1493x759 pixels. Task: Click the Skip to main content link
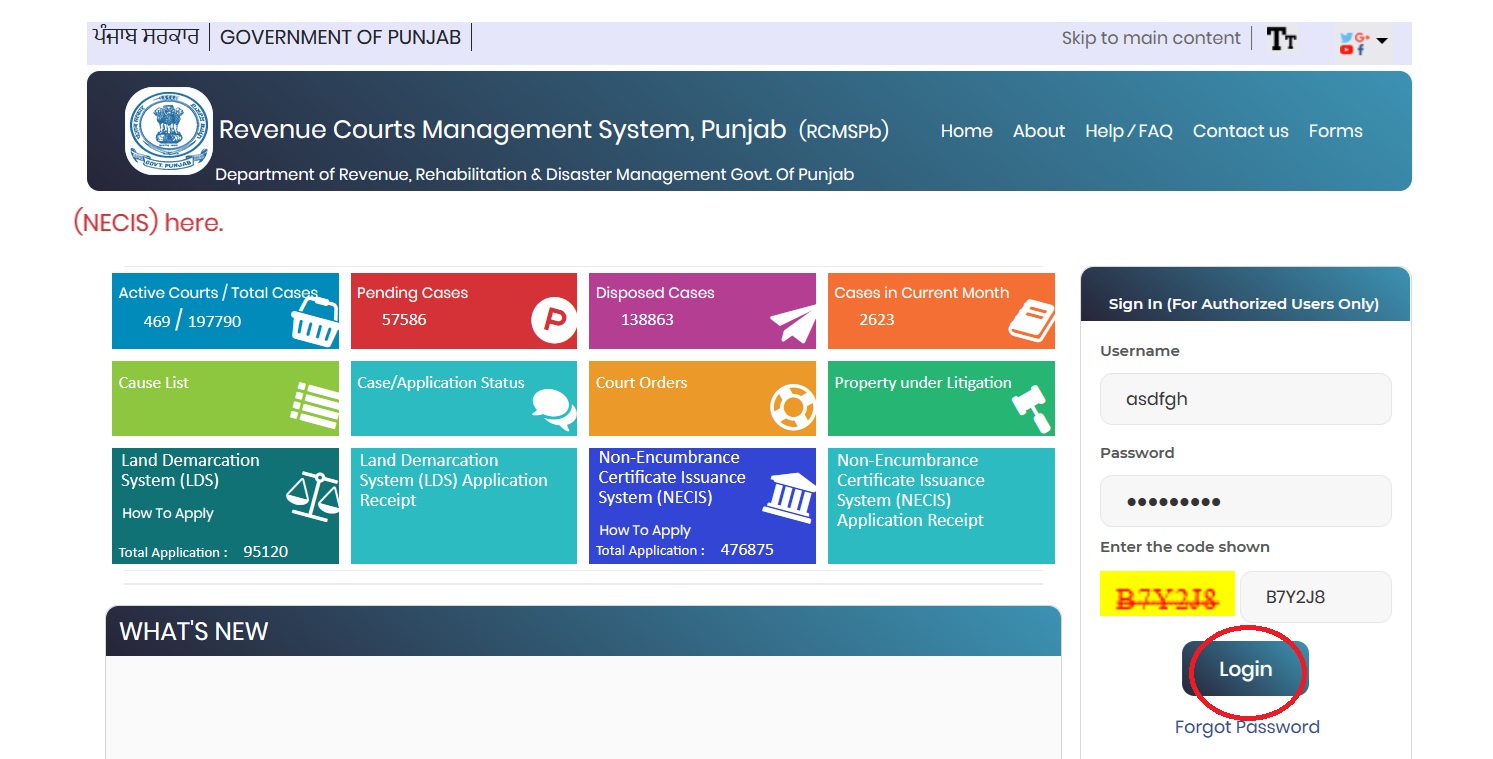tap(1150, 38)
